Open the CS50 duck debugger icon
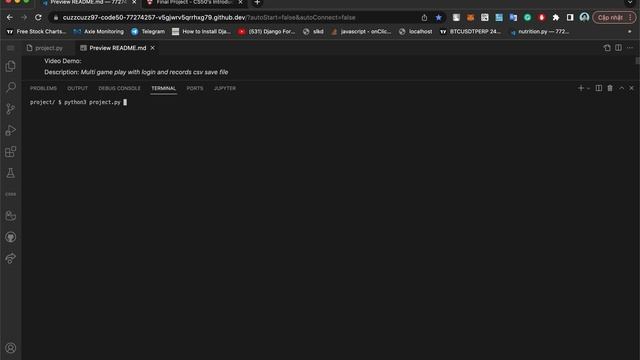The image size is (640, 360). click(x=11, y=216)
